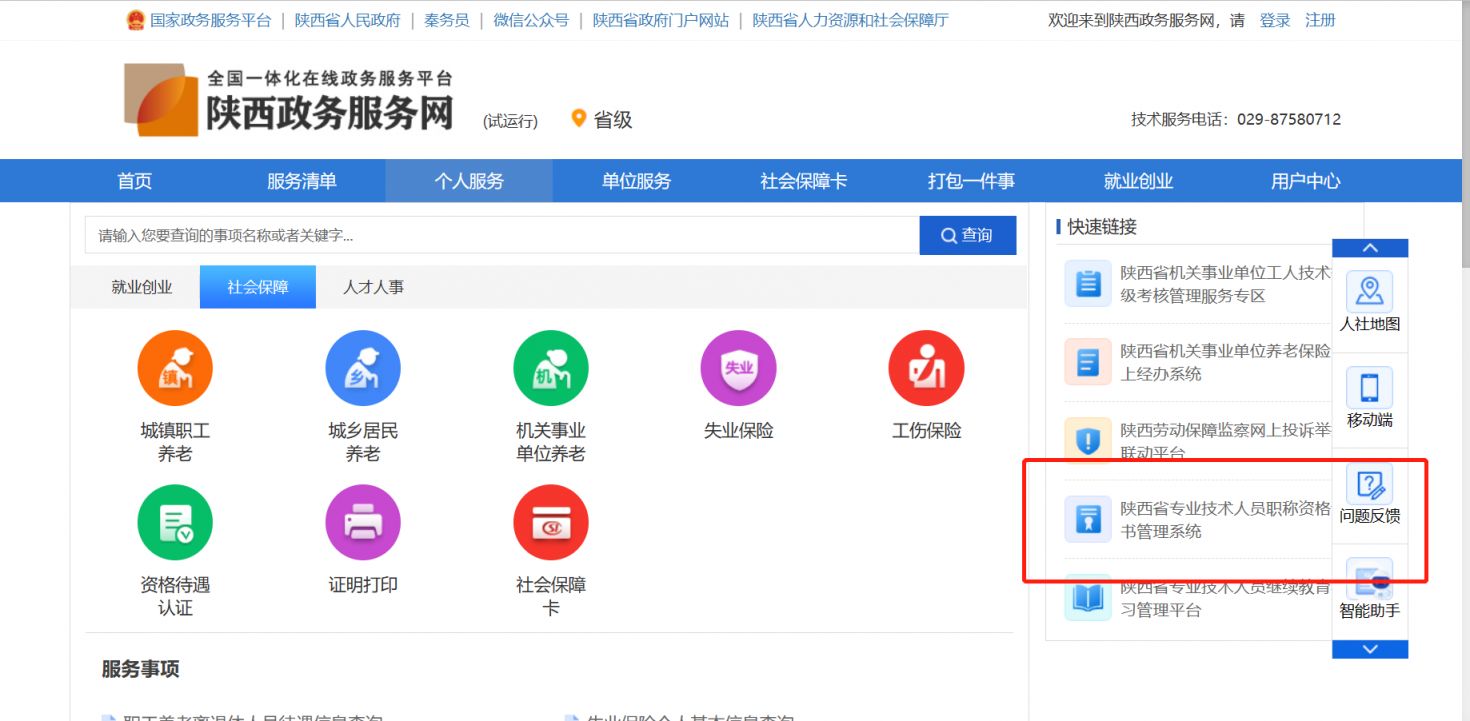Open the 城镇职工养老 pension icon

175,368
